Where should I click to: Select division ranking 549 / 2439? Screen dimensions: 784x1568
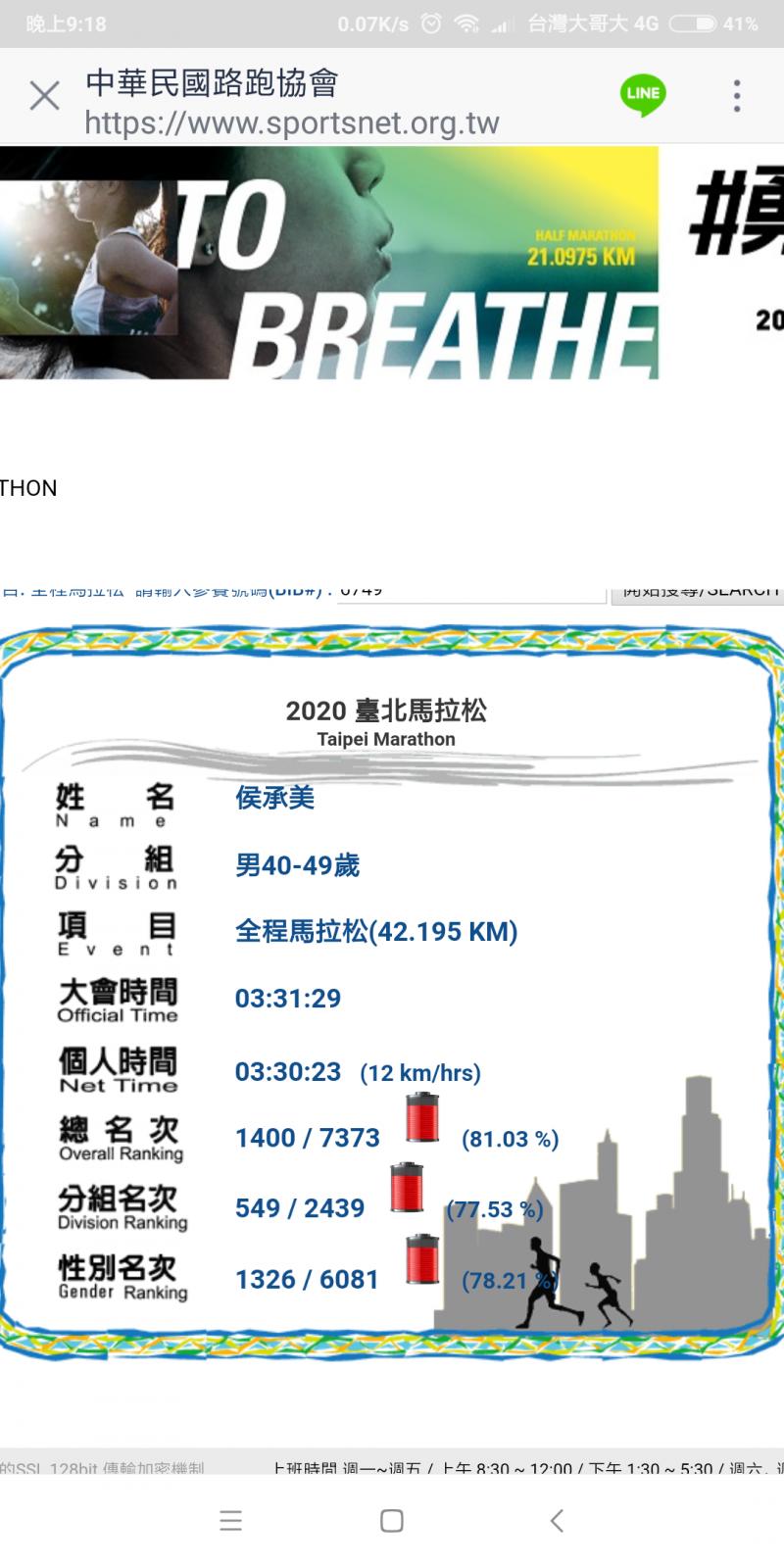tap(300, 1207)
